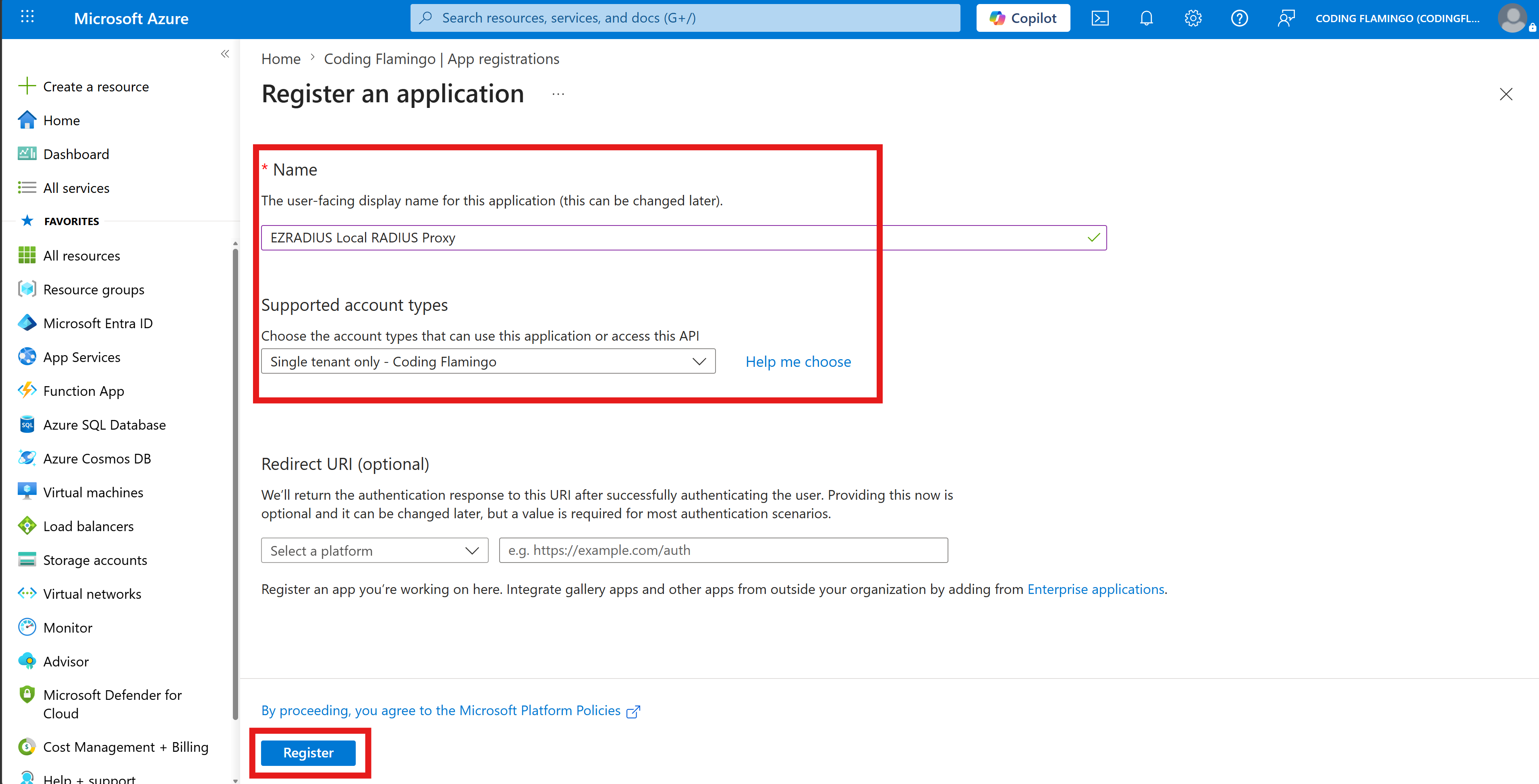Close the Register an application pane
Viewport: 1539px width, 784px height.
point(1506,94)
